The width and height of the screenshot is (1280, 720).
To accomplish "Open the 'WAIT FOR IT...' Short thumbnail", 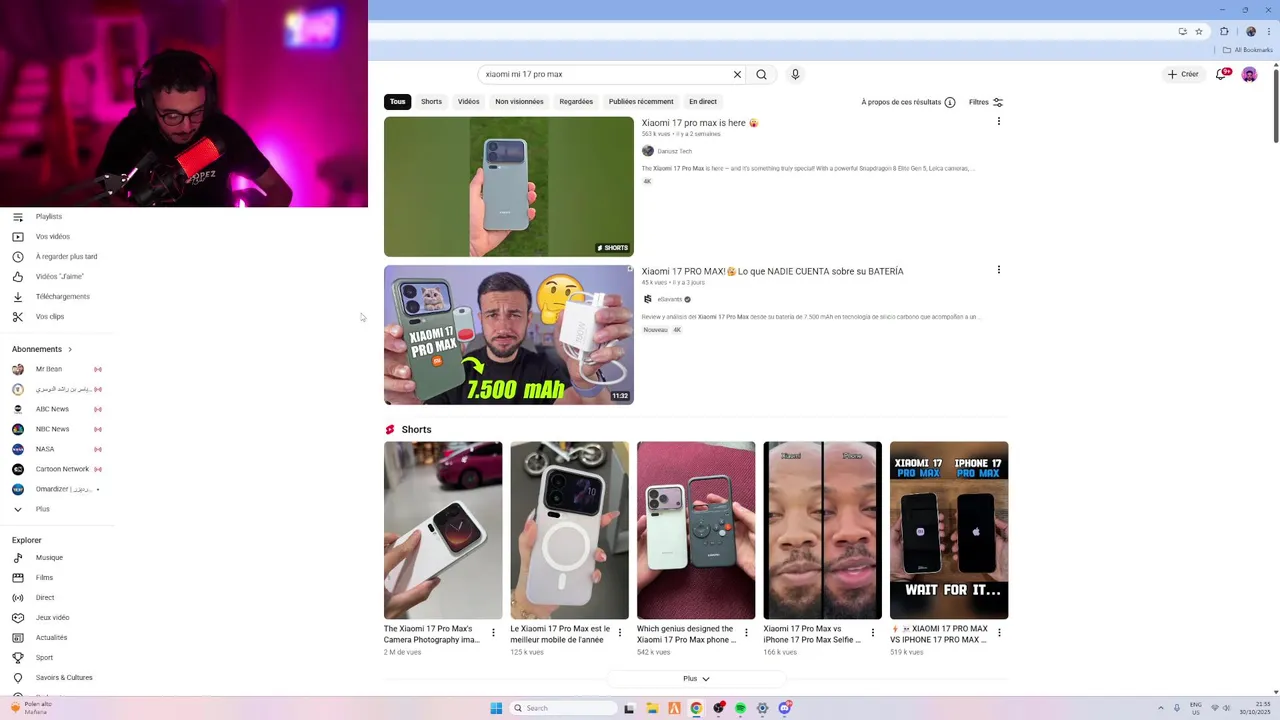I will click(x=949, y=530).
